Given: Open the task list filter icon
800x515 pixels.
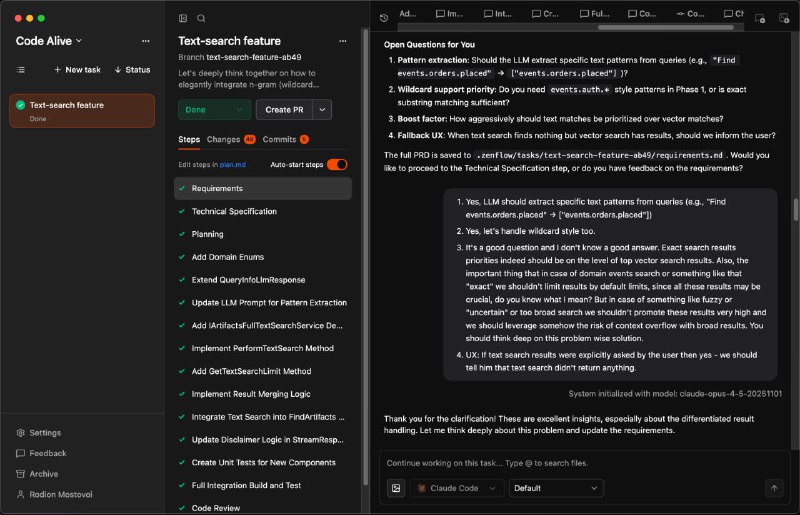Looking at the screenshot, I should (21, 70).
